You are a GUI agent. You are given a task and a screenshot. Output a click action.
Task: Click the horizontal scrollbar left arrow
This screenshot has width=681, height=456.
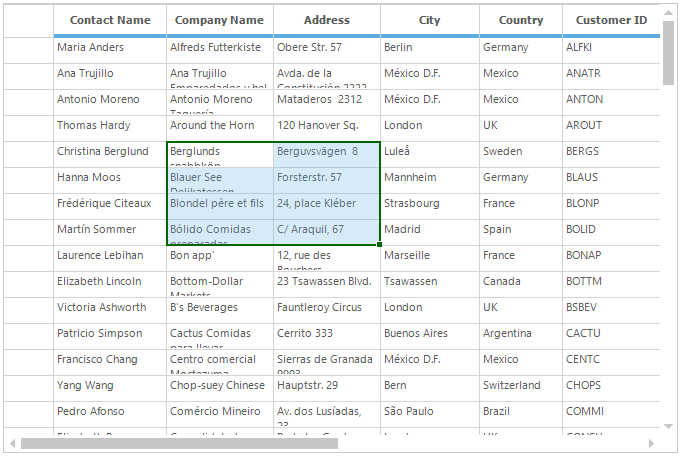12,443
